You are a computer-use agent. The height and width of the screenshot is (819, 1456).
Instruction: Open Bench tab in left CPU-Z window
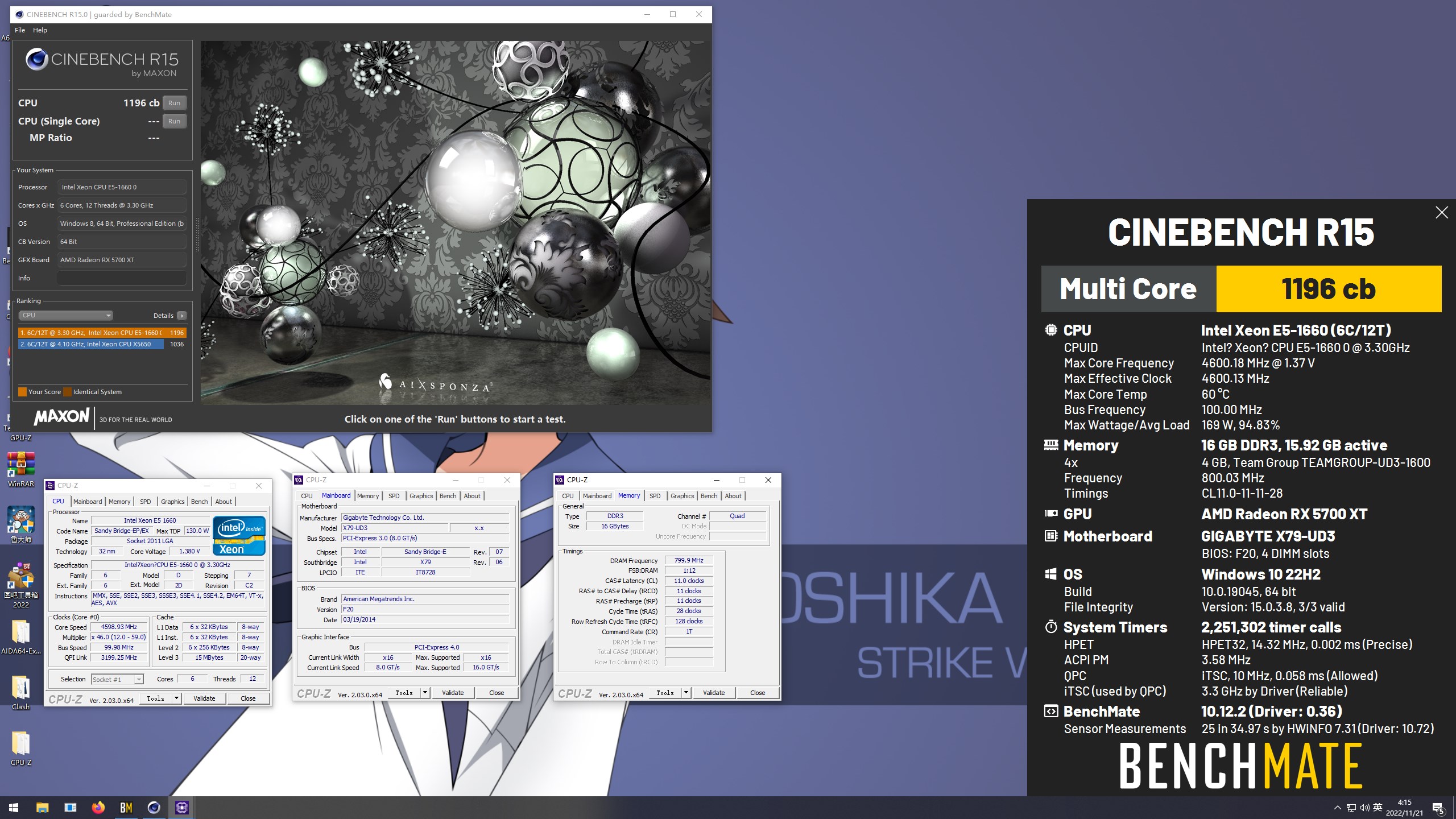[x=199, y=502]
